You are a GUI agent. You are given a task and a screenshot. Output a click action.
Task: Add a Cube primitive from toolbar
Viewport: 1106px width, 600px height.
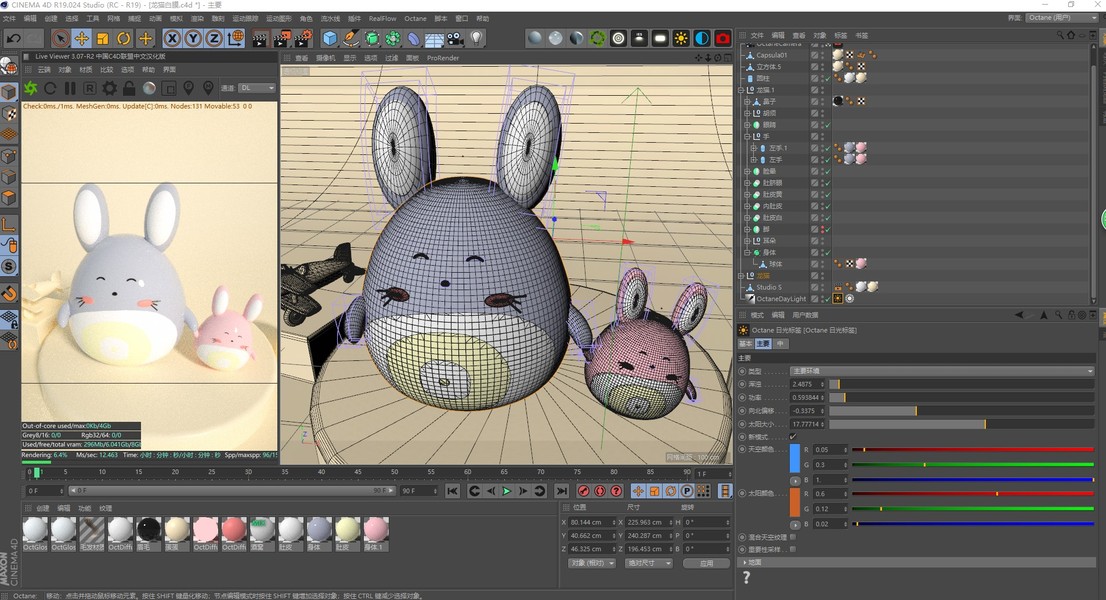click(330, 38)
